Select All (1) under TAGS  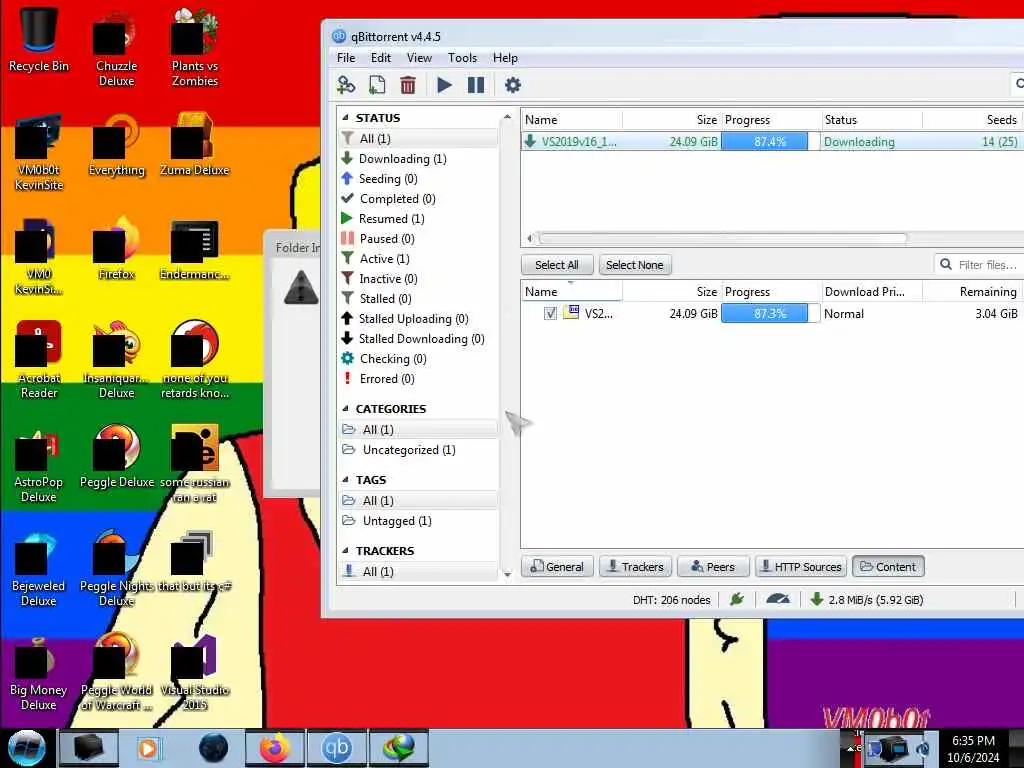[x=418, y=501]
